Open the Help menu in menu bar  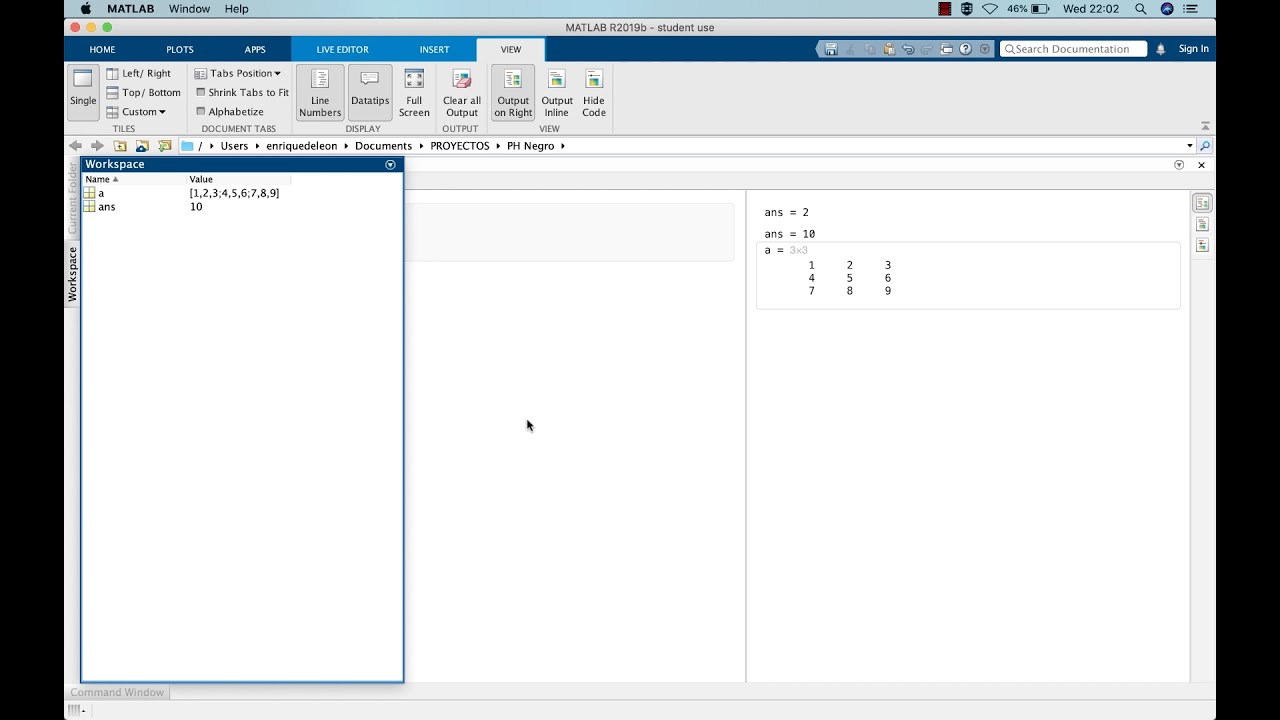(236, 9)
